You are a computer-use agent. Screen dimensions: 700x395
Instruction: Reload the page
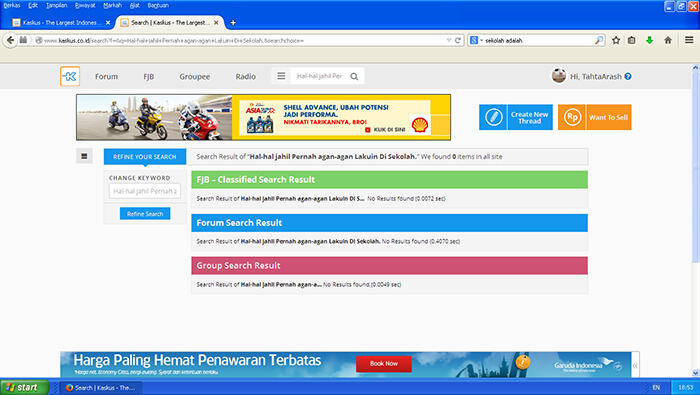tap(458, 40)
